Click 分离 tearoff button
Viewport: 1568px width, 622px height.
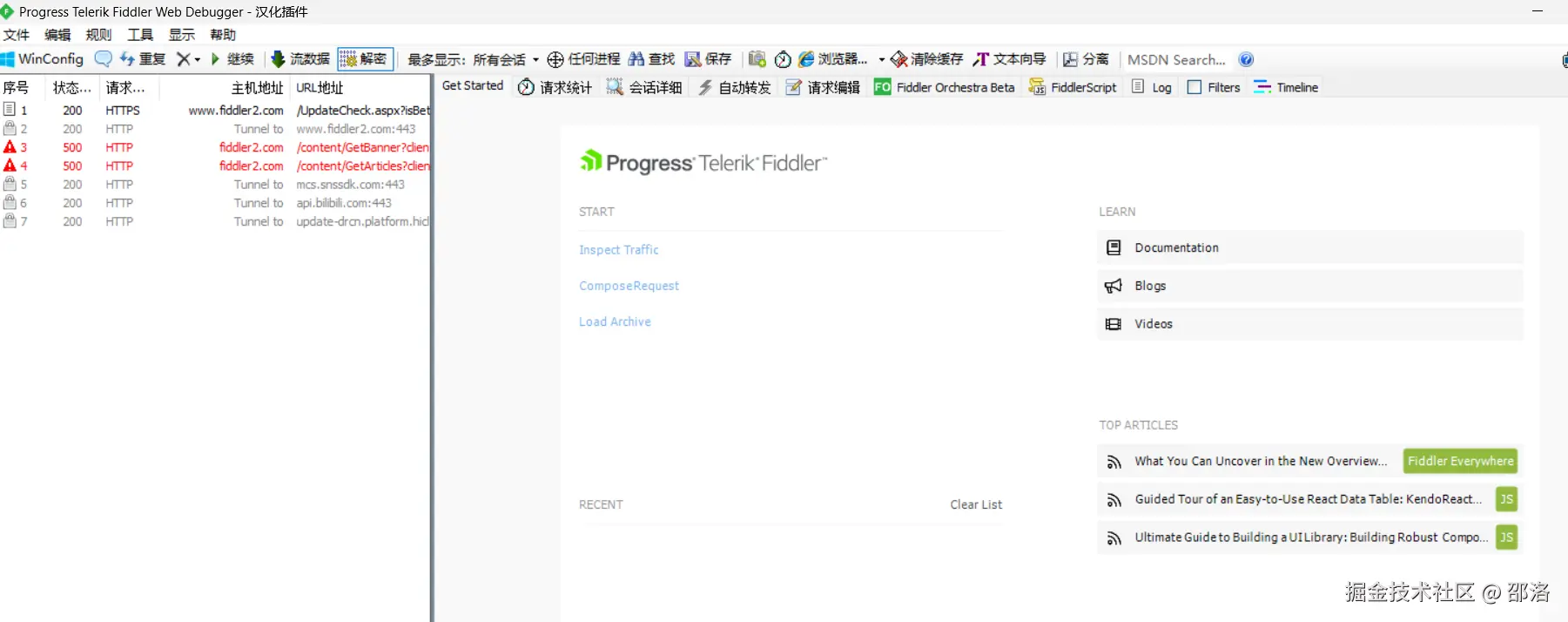pos(1086,59)
